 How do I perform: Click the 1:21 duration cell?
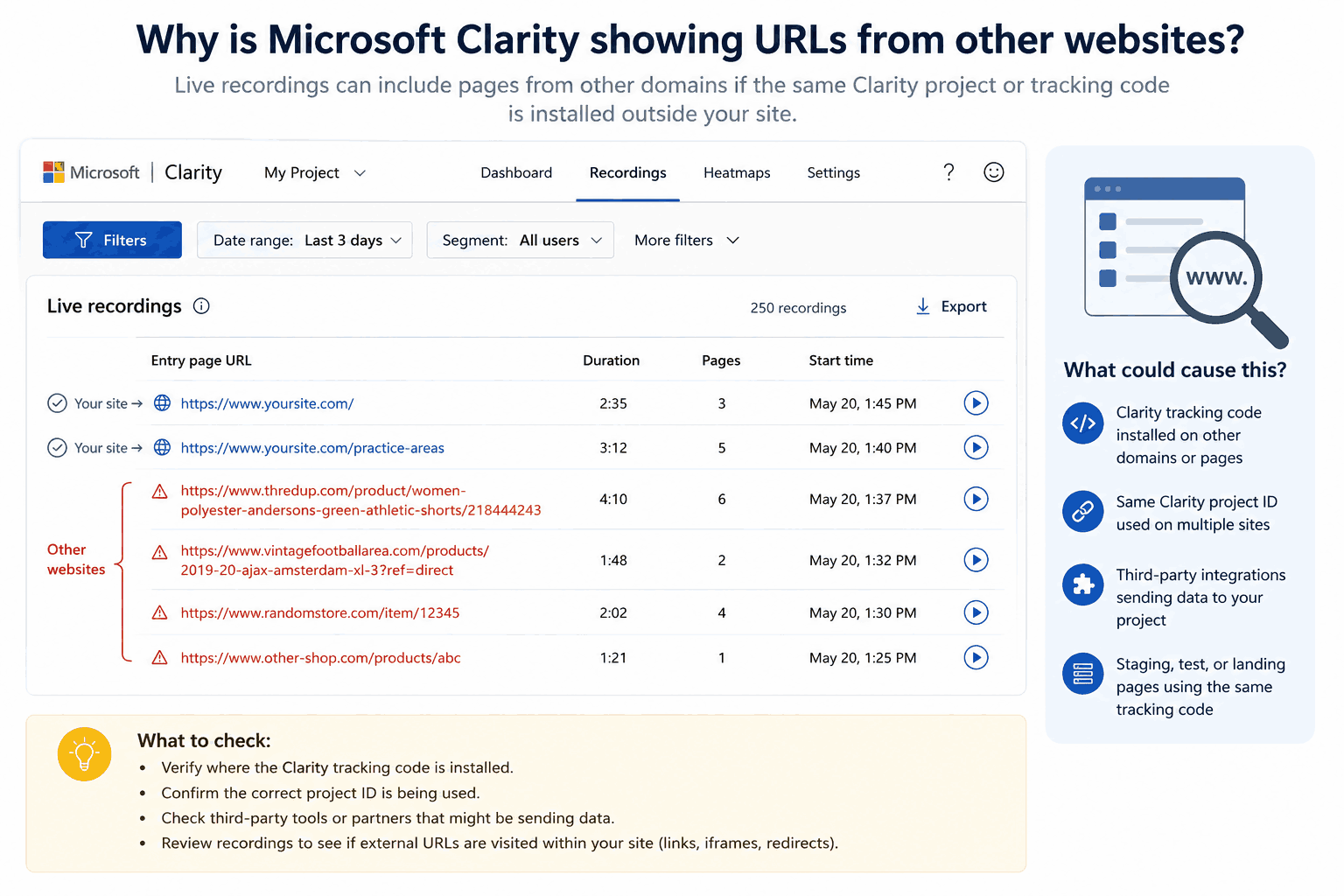click(x=613, y=658)
